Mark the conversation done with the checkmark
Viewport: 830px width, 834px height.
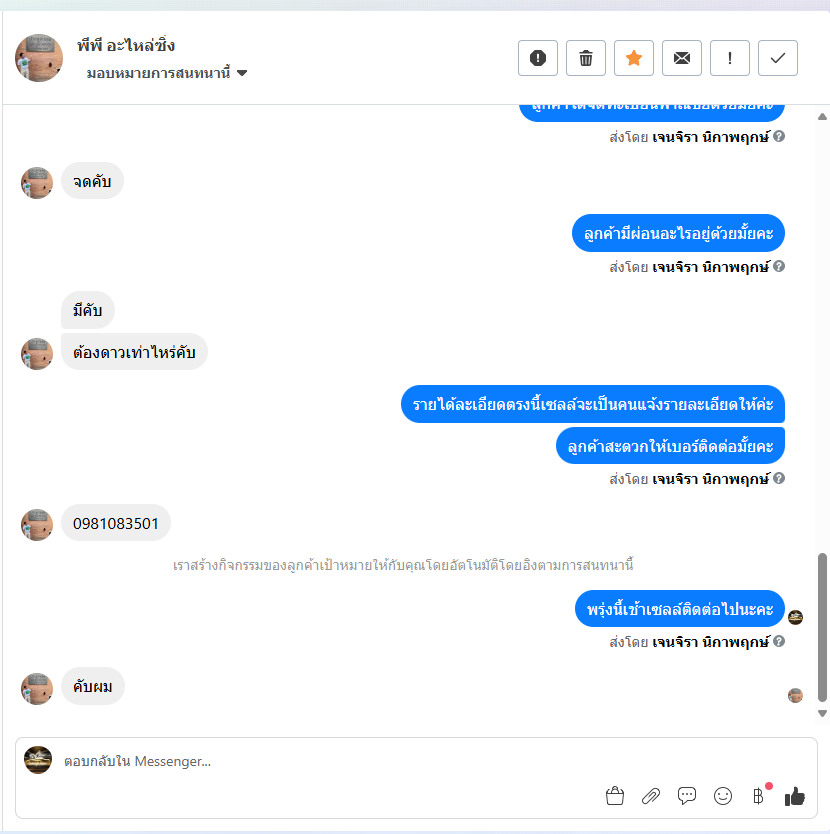(x=777, y=58)
